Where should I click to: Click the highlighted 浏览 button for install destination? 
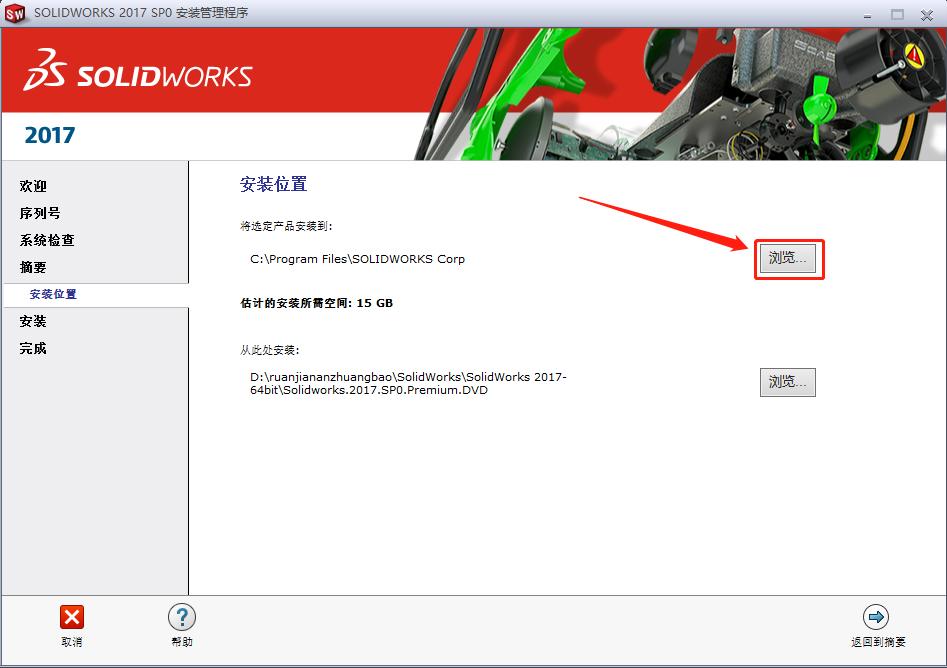[789, 258]
